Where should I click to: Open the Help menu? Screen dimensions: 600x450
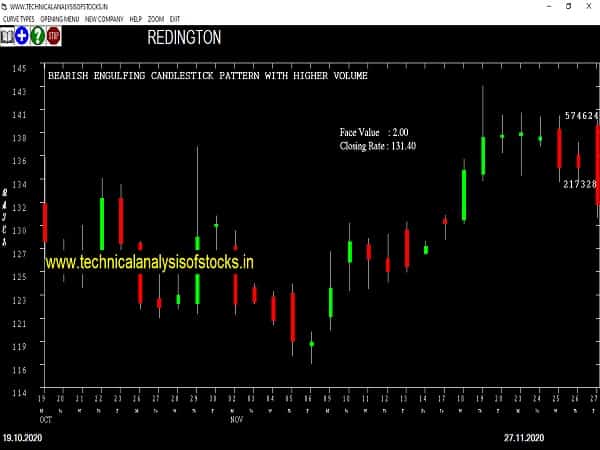point(135,19)
